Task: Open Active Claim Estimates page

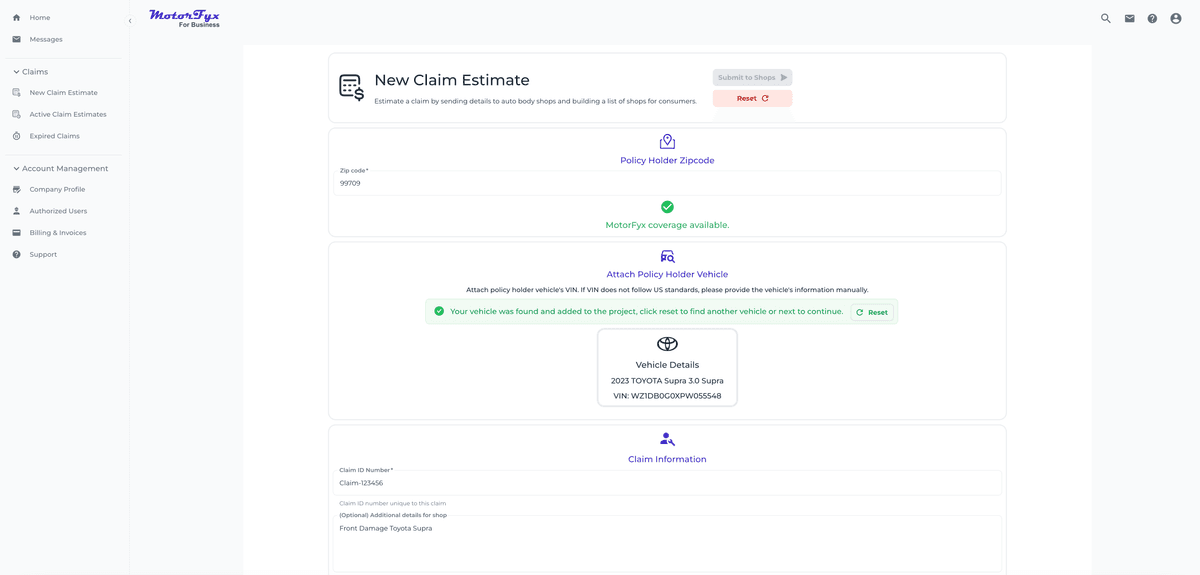Action: coord(67,114)
